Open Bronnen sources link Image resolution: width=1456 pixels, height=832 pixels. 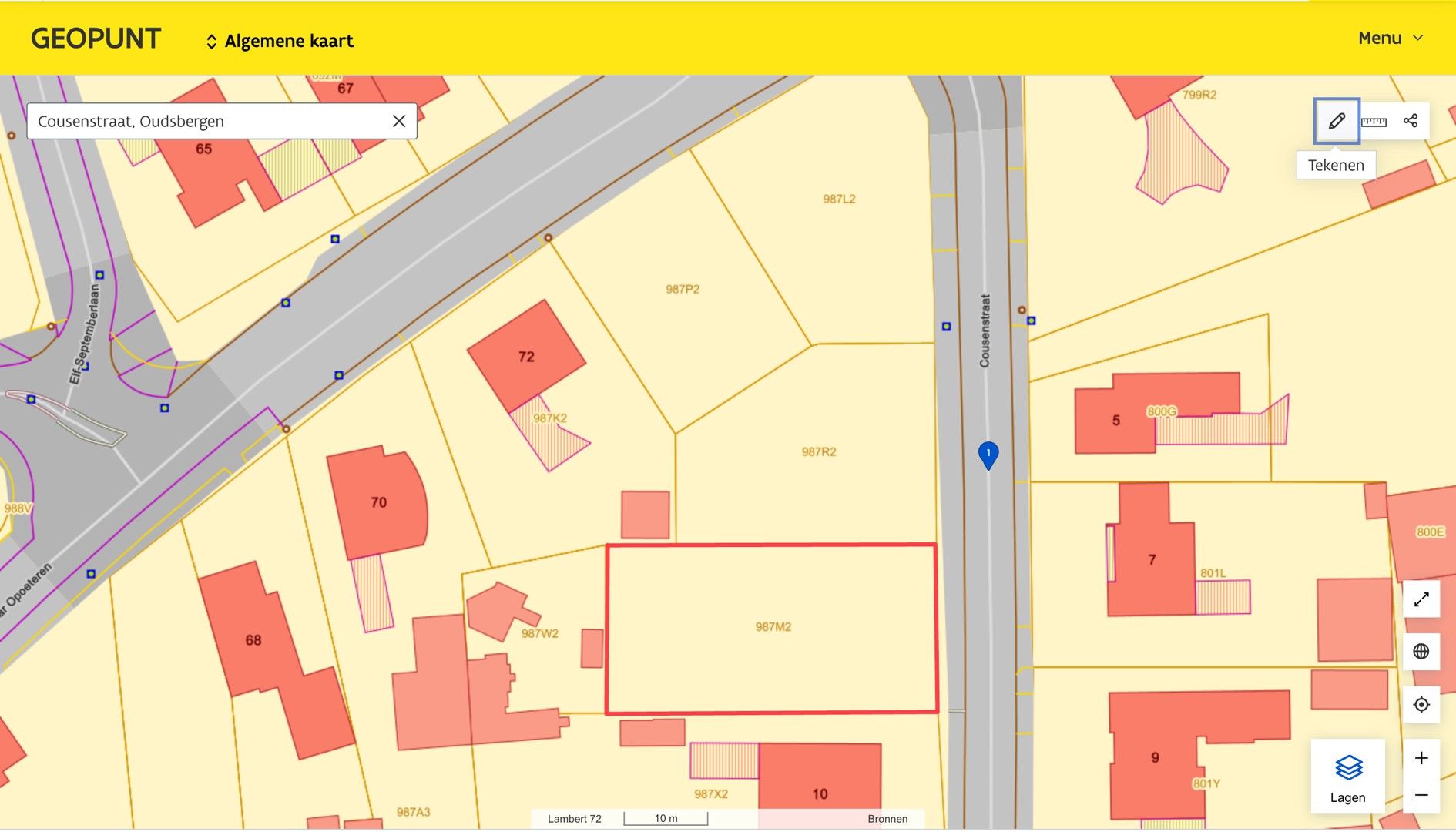tap(887, 819)
